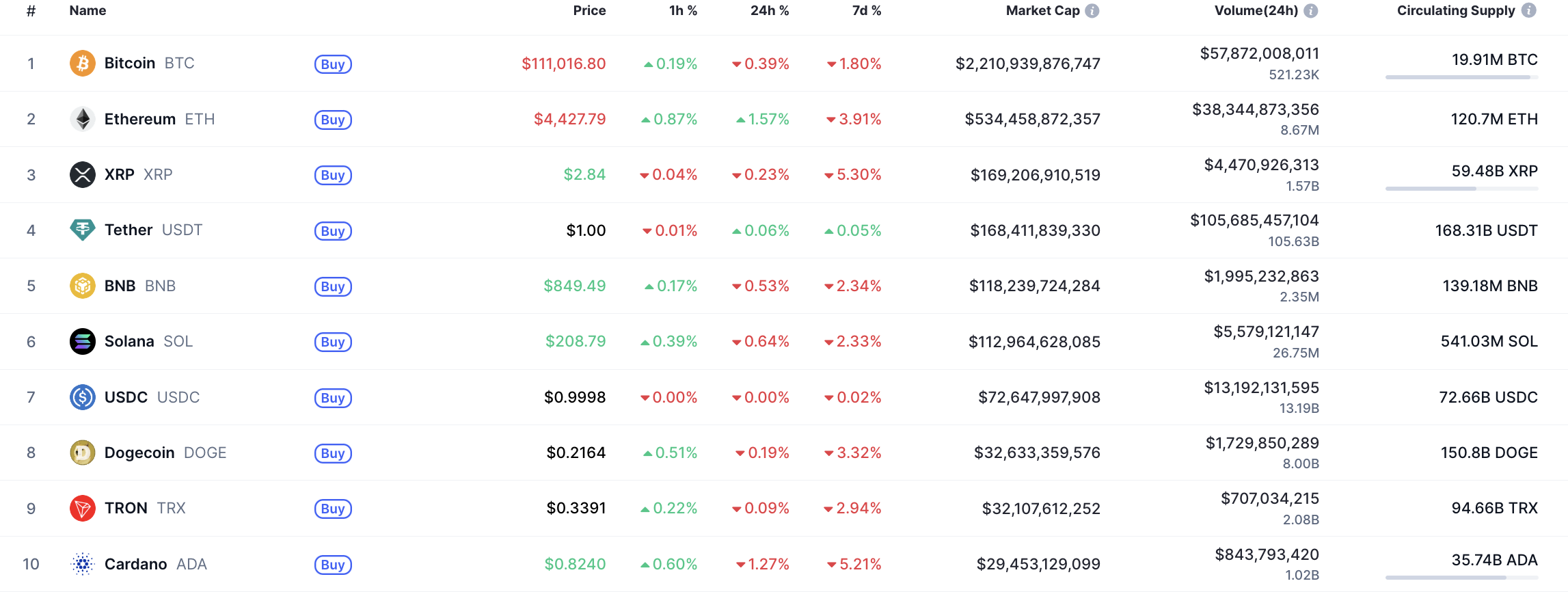
Task: Click the XRP logo icon
Action: point(83,174)
